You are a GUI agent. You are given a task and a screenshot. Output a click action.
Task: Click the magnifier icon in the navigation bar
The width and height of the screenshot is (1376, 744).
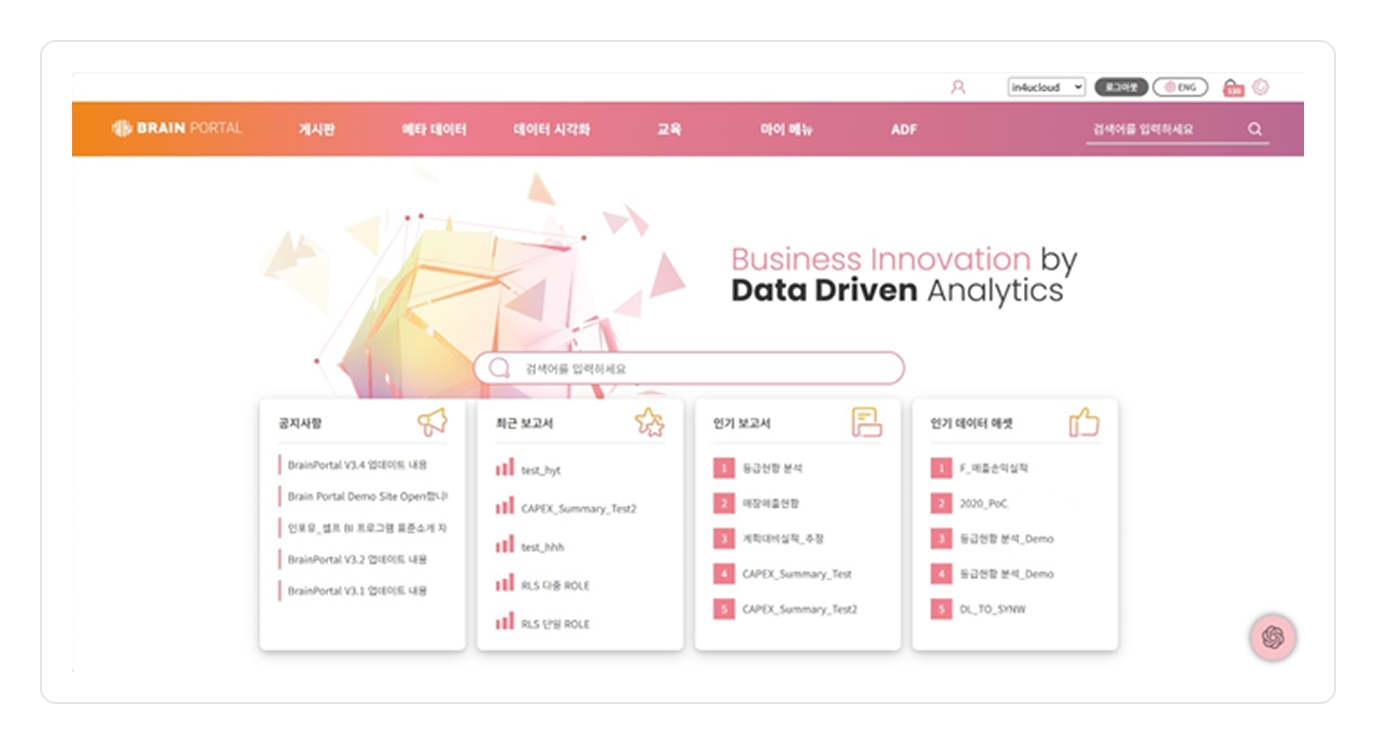[x=1255, y=129]
